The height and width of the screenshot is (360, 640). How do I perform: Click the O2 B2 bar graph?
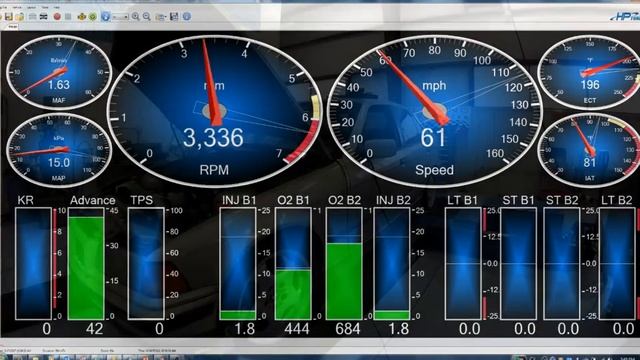coord(344,263)
